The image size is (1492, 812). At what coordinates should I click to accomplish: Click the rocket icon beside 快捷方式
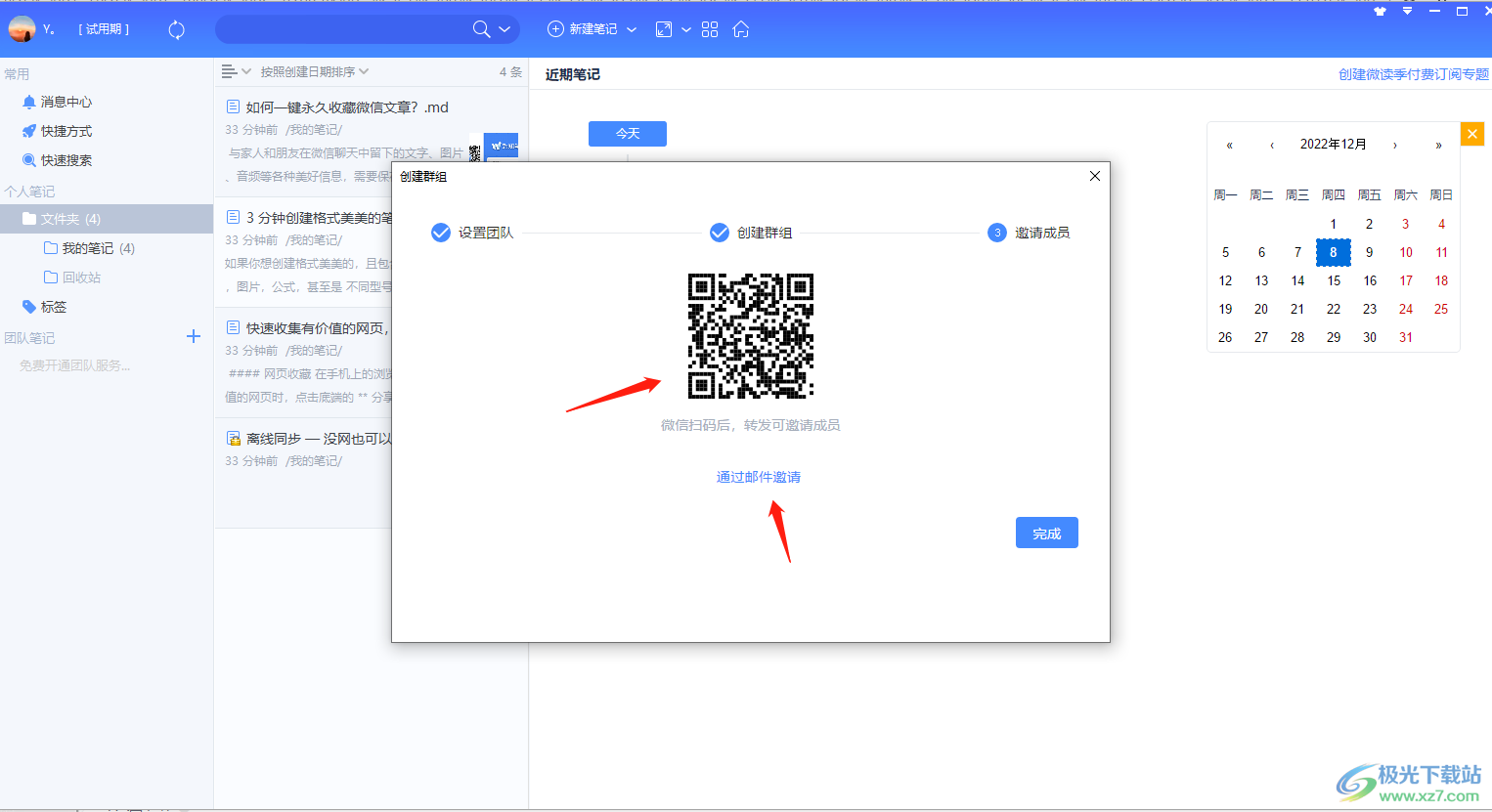[29, 131]
